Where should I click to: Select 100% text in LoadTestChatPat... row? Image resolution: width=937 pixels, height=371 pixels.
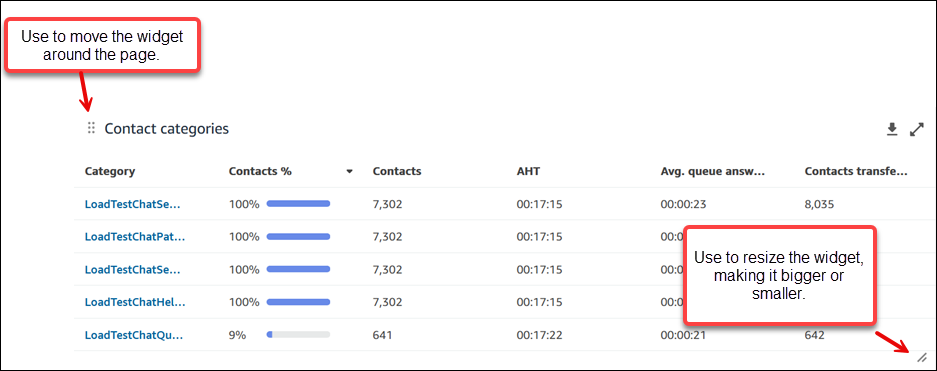pos(244,237)
